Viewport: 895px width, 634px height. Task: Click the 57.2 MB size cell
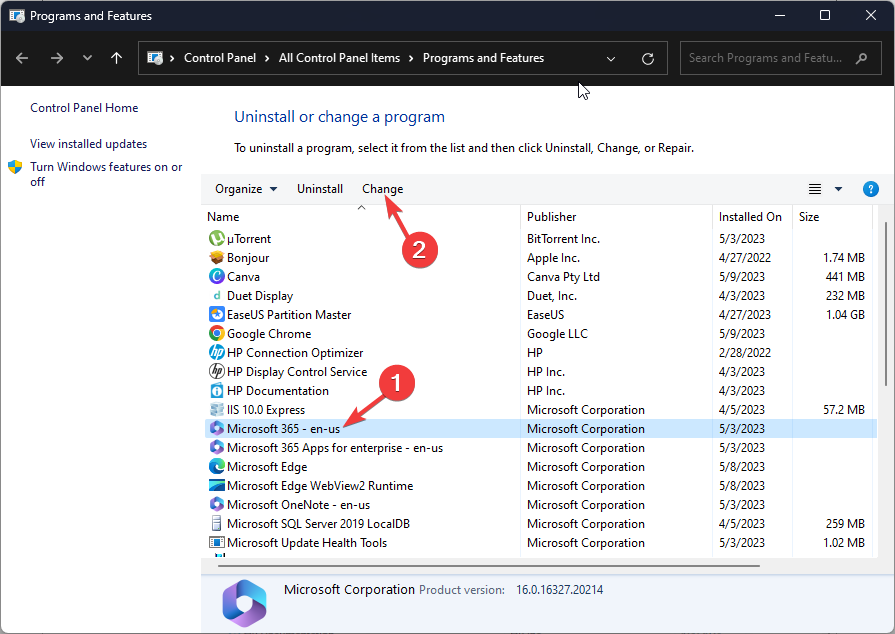click(x=844, y=410)
